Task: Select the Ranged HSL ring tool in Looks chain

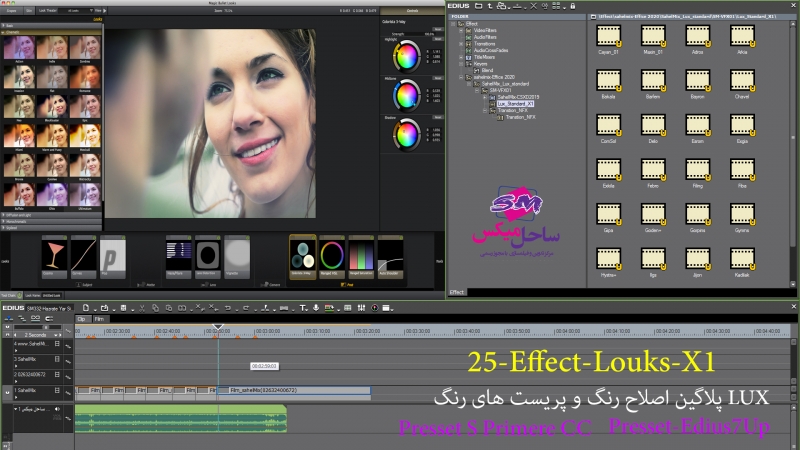Action: coord(332,256)
